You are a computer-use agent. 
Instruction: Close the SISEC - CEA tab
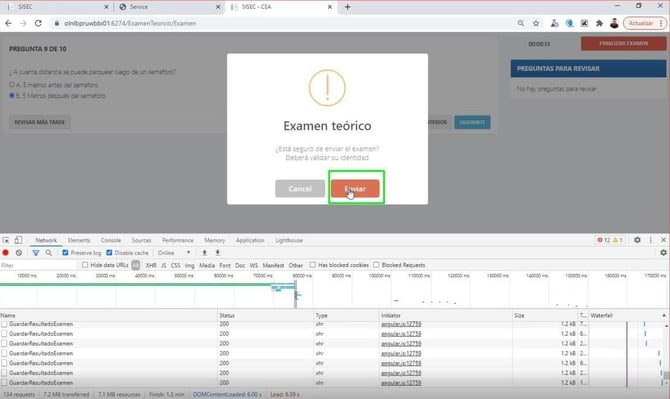[329, 7]
